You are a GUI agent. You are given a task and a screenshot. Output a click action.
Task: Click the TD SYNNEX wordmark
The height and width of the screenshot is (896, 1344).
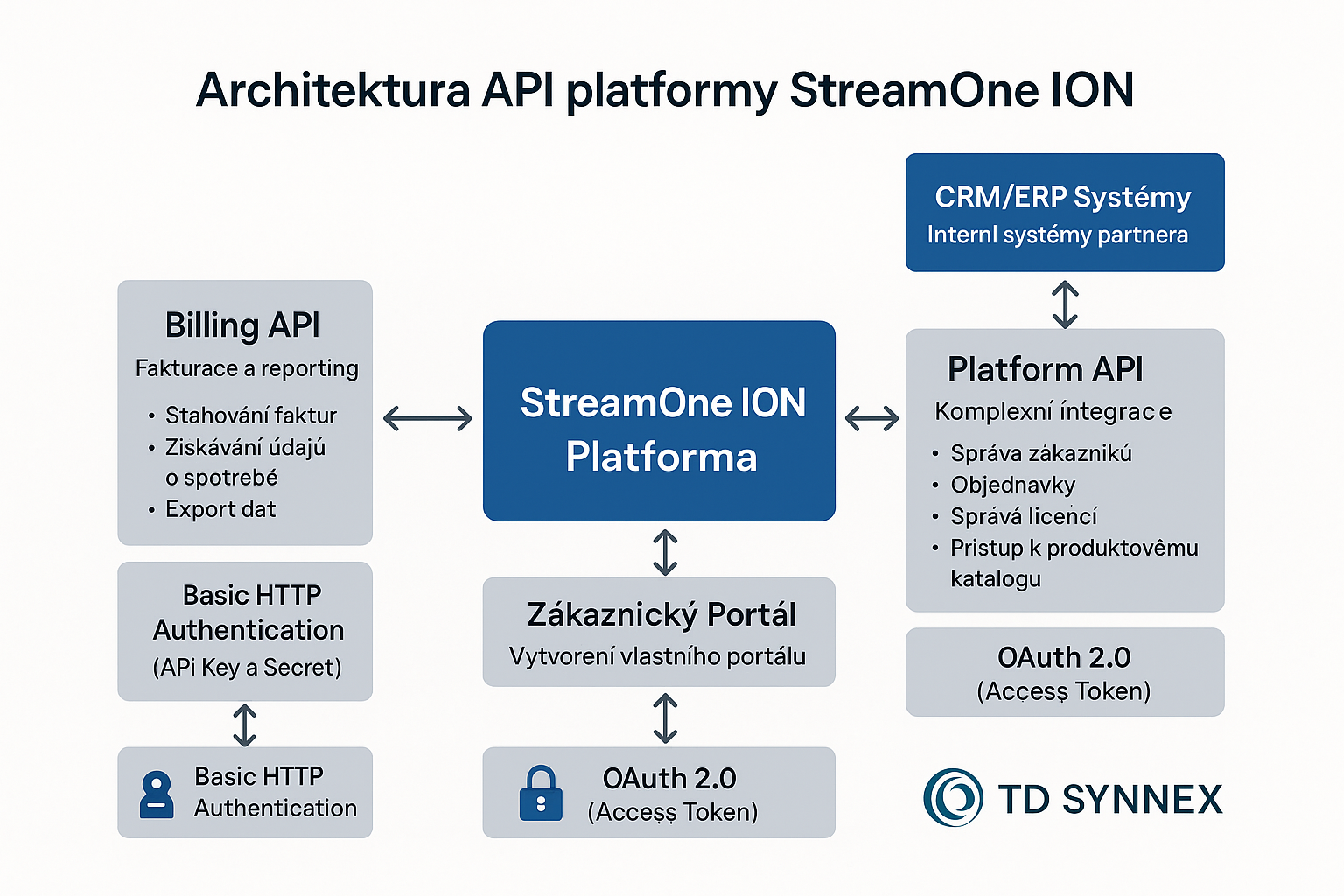click(x=1110, y=799)
